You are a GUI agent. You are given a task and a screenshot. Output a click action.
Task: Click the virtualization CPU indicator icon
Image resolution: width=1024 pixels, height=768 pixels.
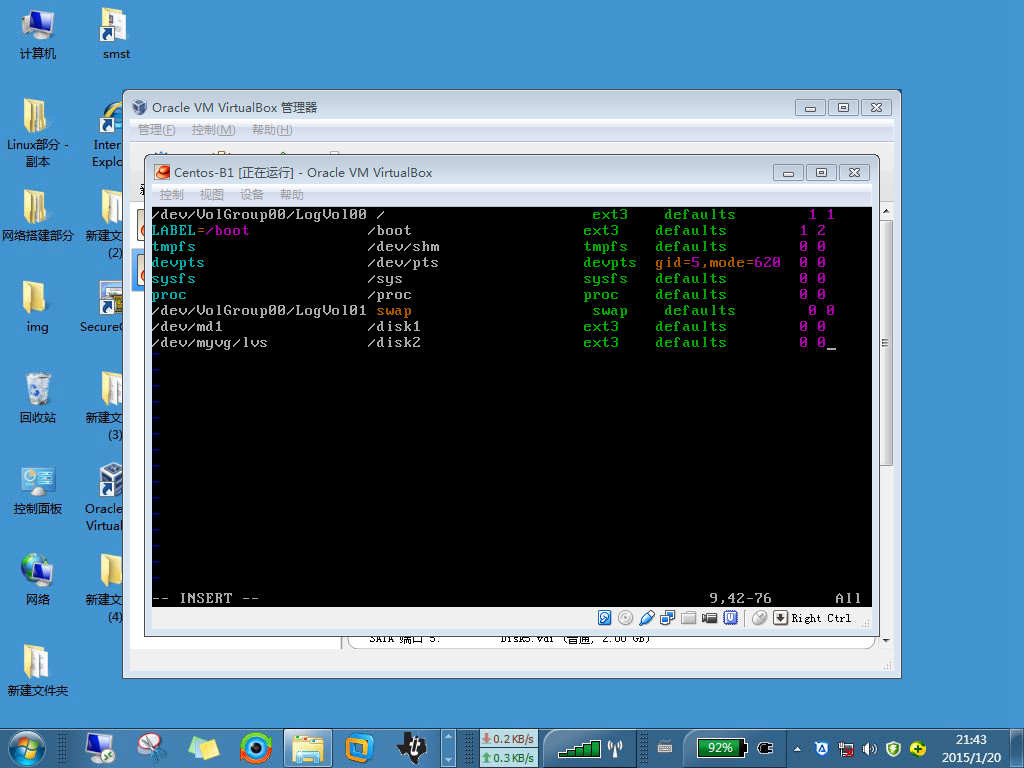[730, 618]
